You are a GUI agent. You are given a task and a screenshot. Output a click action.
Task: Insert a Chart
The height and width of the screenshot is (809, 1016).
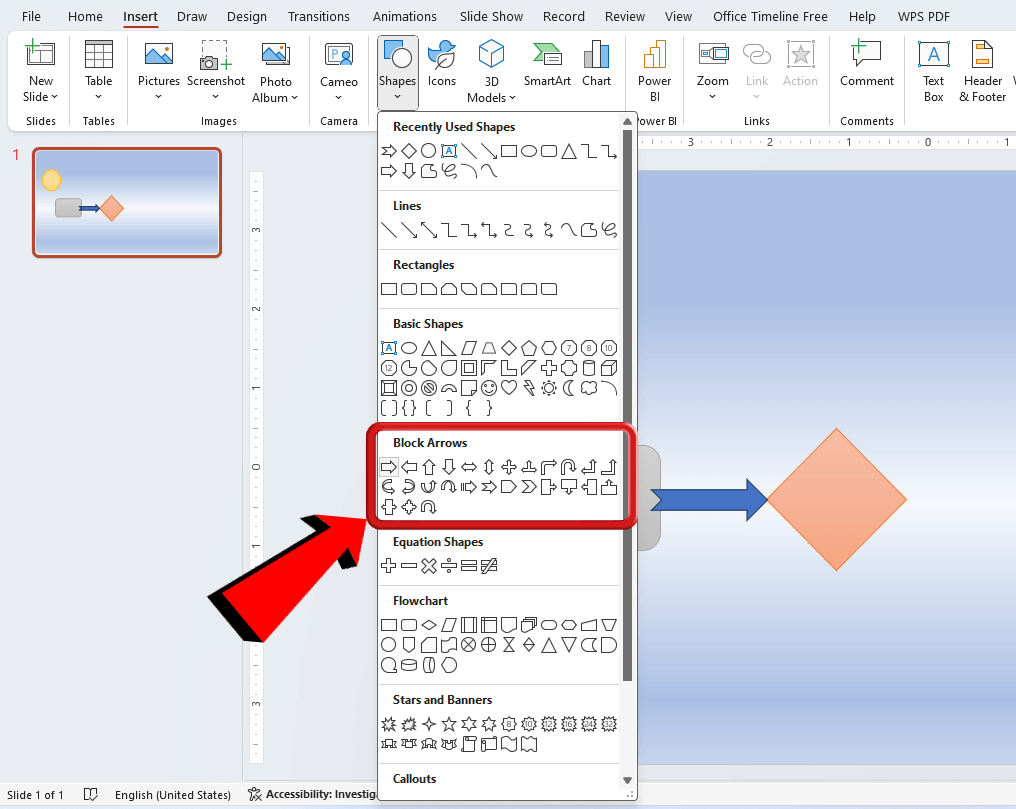coord(597,62)
